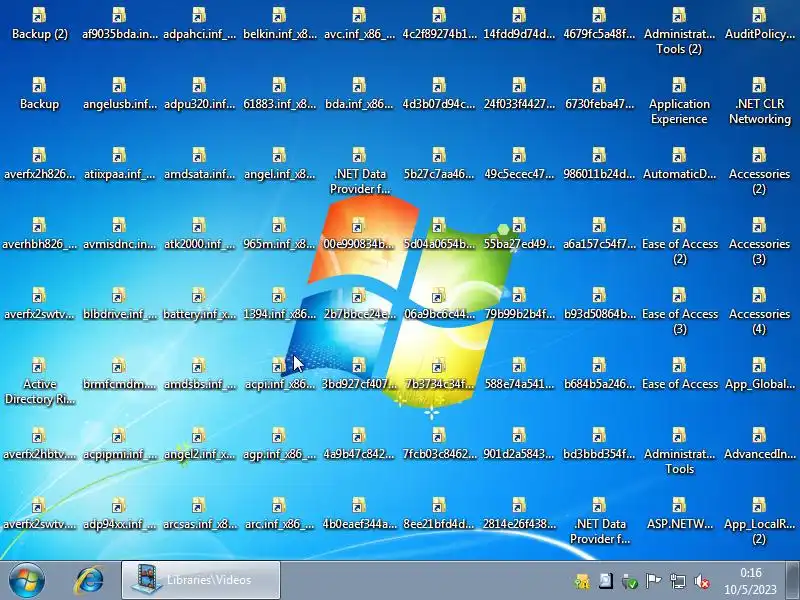Select the AuditPolicy... desktop shortcut
Image resolution: width=800 pixels, height=600 pixels.
click(x=759, y=24)
